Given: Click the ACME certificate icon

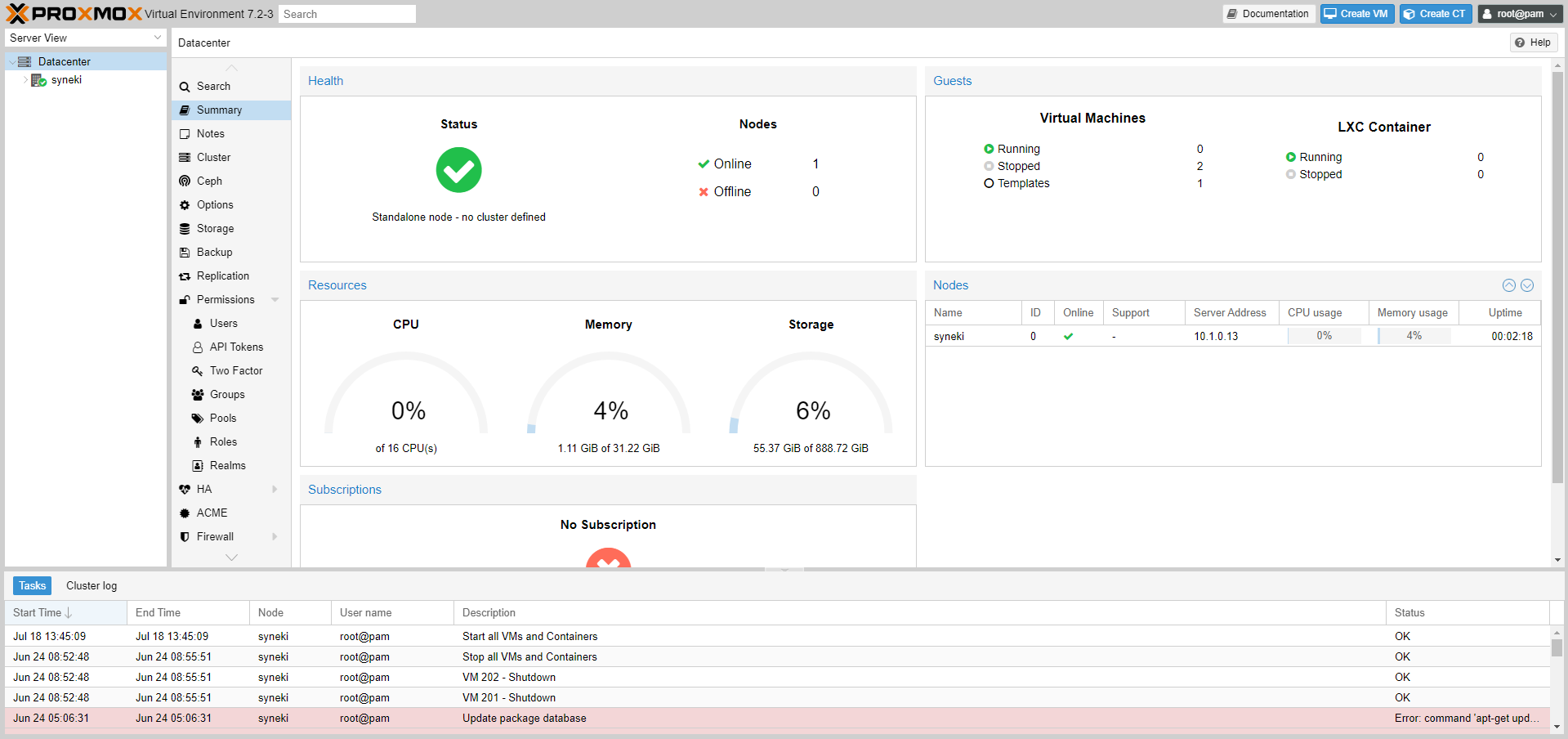Looking at the screenshot, I should 185,513.
